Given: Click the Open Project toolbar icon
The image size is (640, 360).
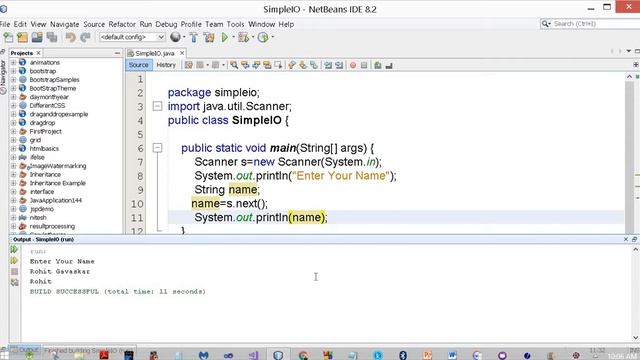Looking at the screenshot, I should click(37, 38).
